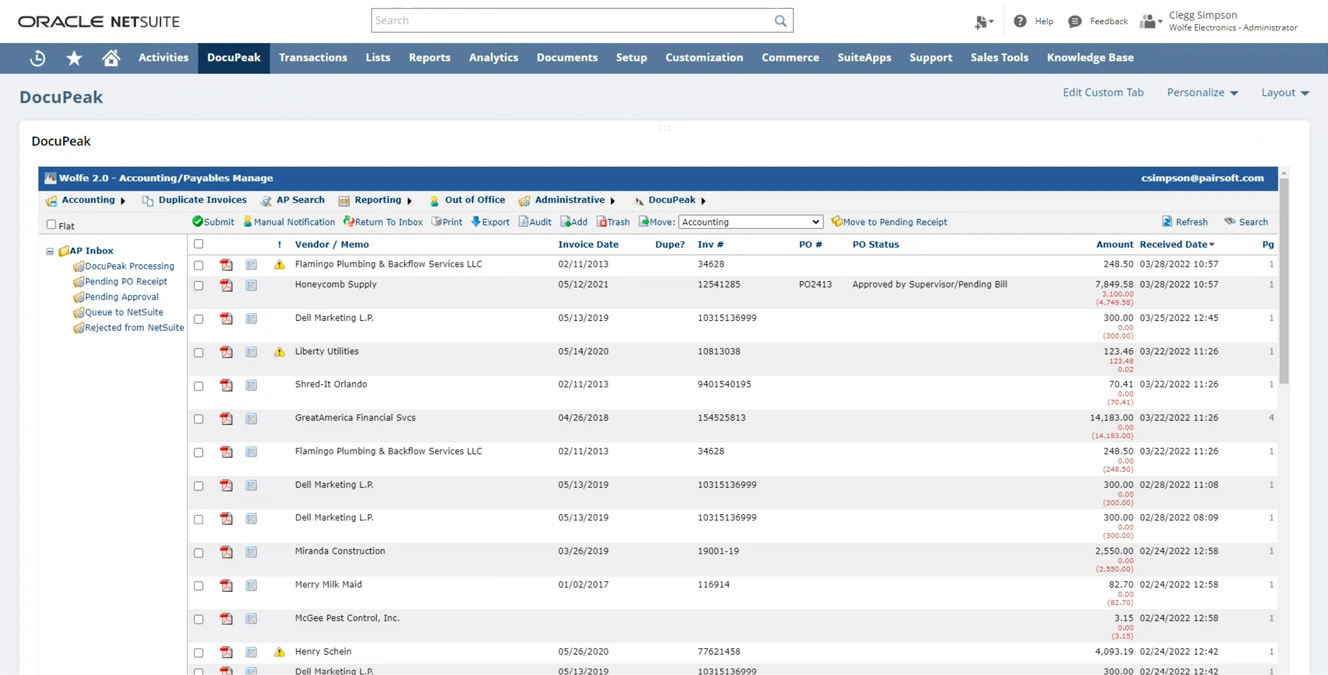Click Return To Inbox toolbar item
The width and height of the screenshot is (1328, 675).
coord(383,222)
